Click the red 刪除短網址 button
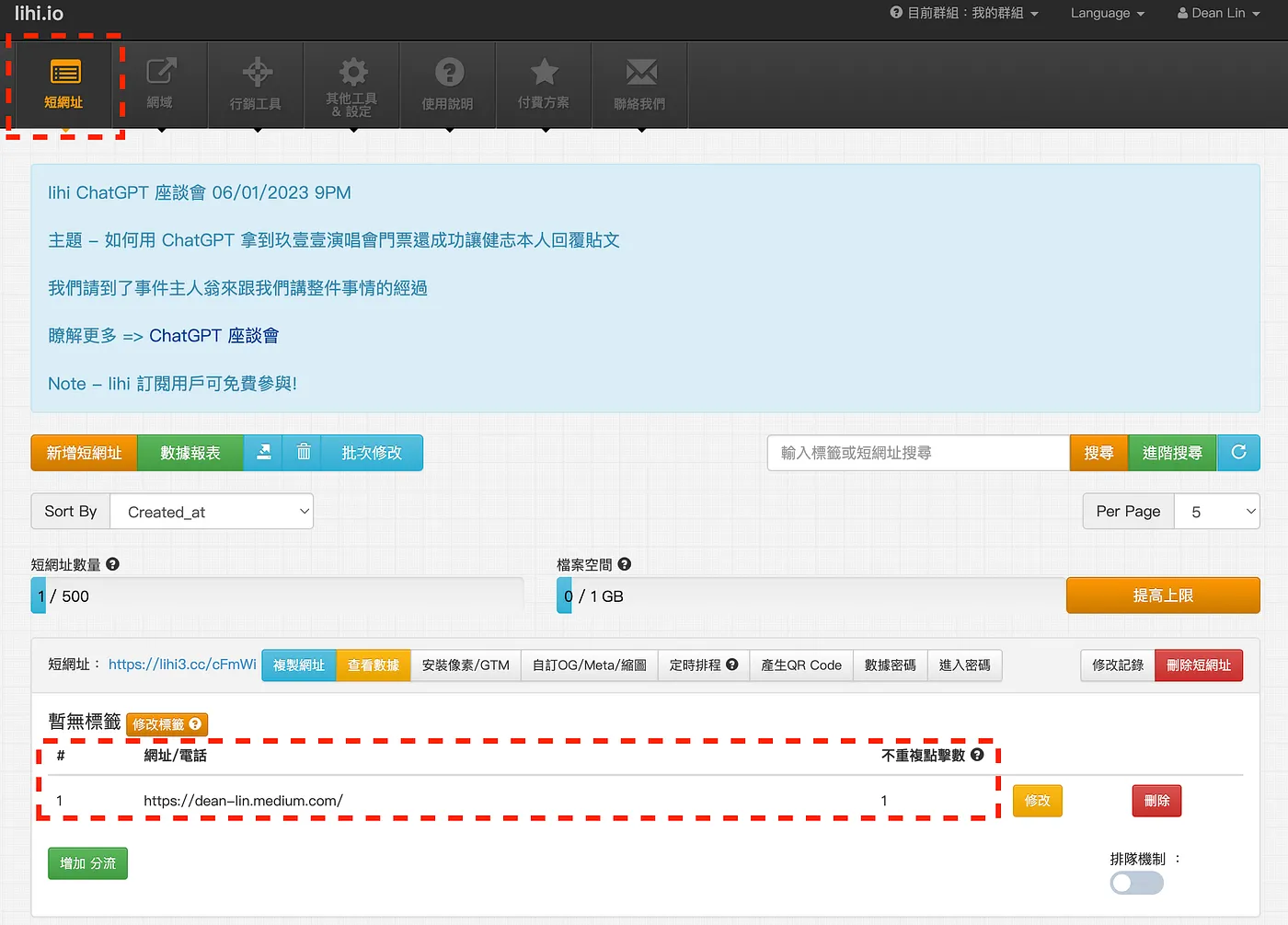Screen dimensions: 1288x925 1199,665
